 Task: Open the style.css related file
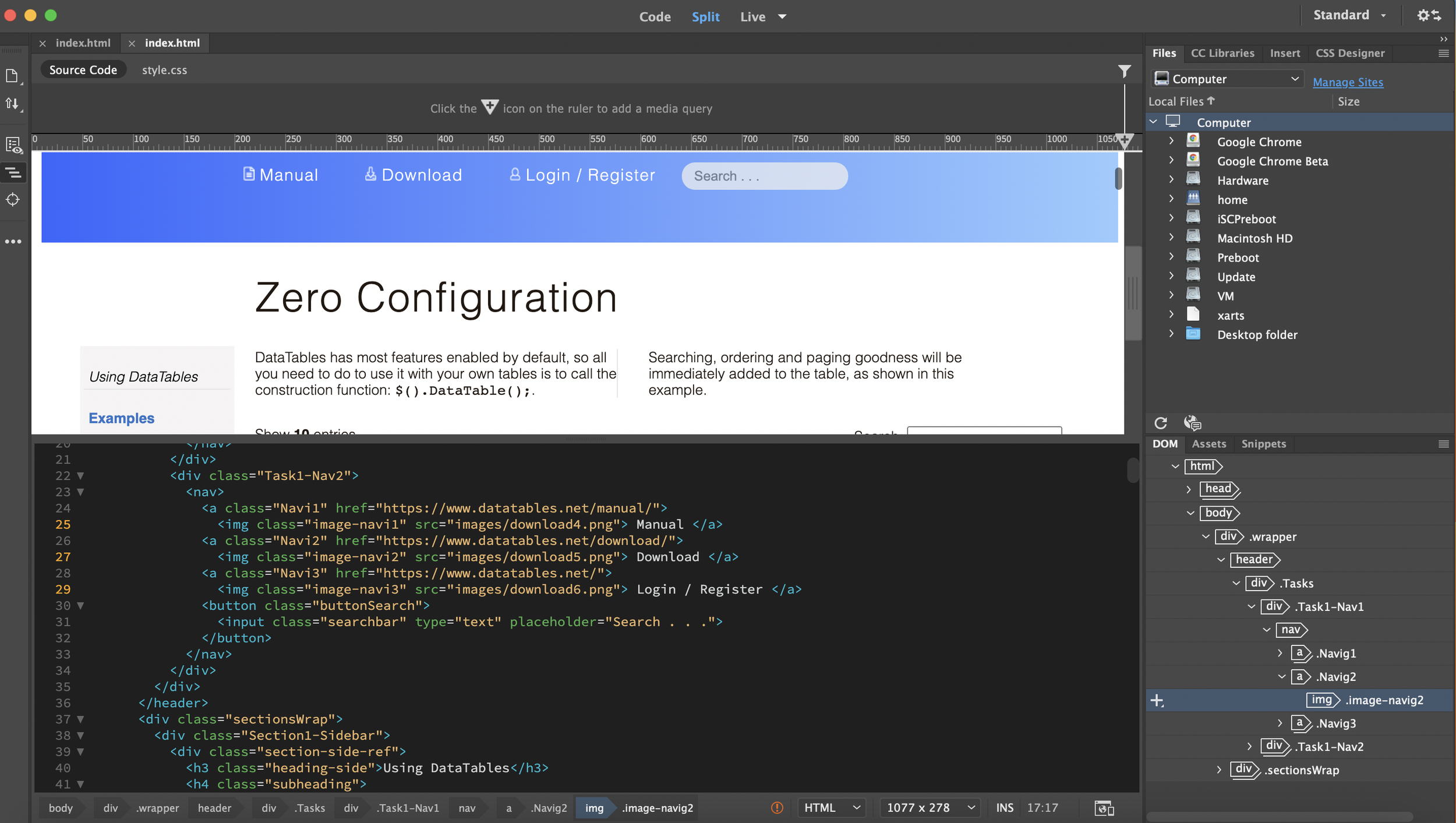(164, 70)
